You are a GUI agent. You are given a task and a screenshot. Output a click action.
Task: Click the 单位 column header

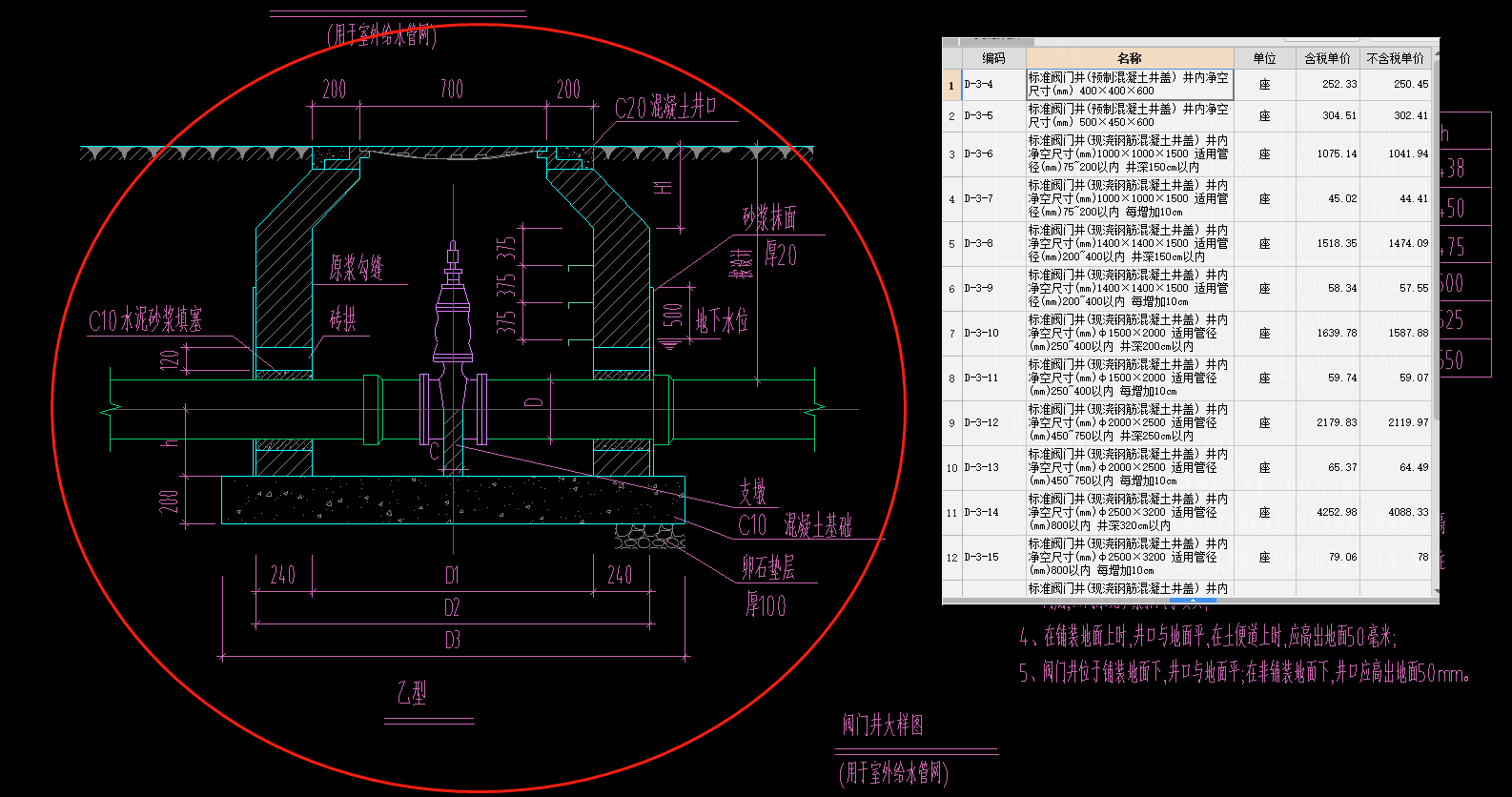click(1264, 58)
